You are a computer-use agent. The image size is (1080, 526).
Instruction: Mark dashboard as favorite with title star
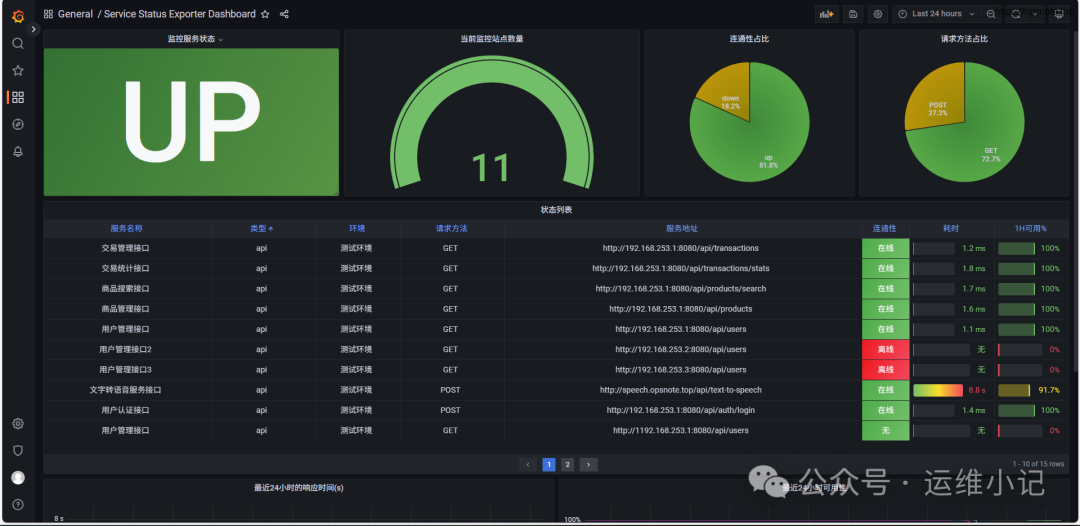click(x=265, y=14)
